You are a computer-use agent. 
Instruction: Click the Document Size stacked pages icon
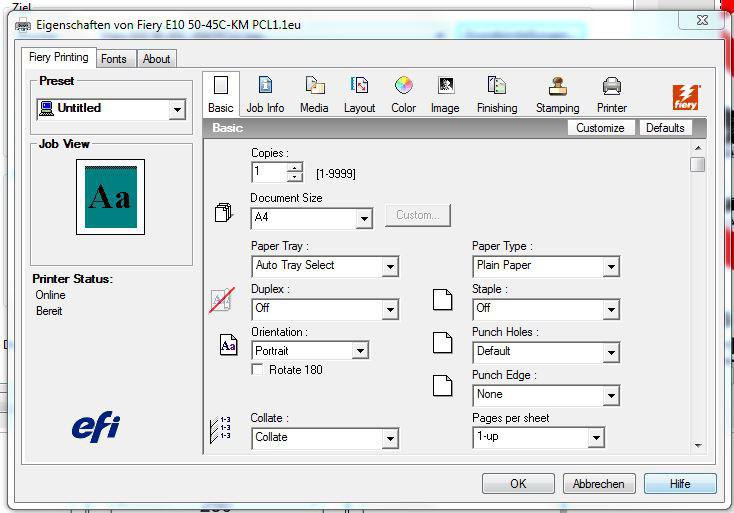click(223, 213)
